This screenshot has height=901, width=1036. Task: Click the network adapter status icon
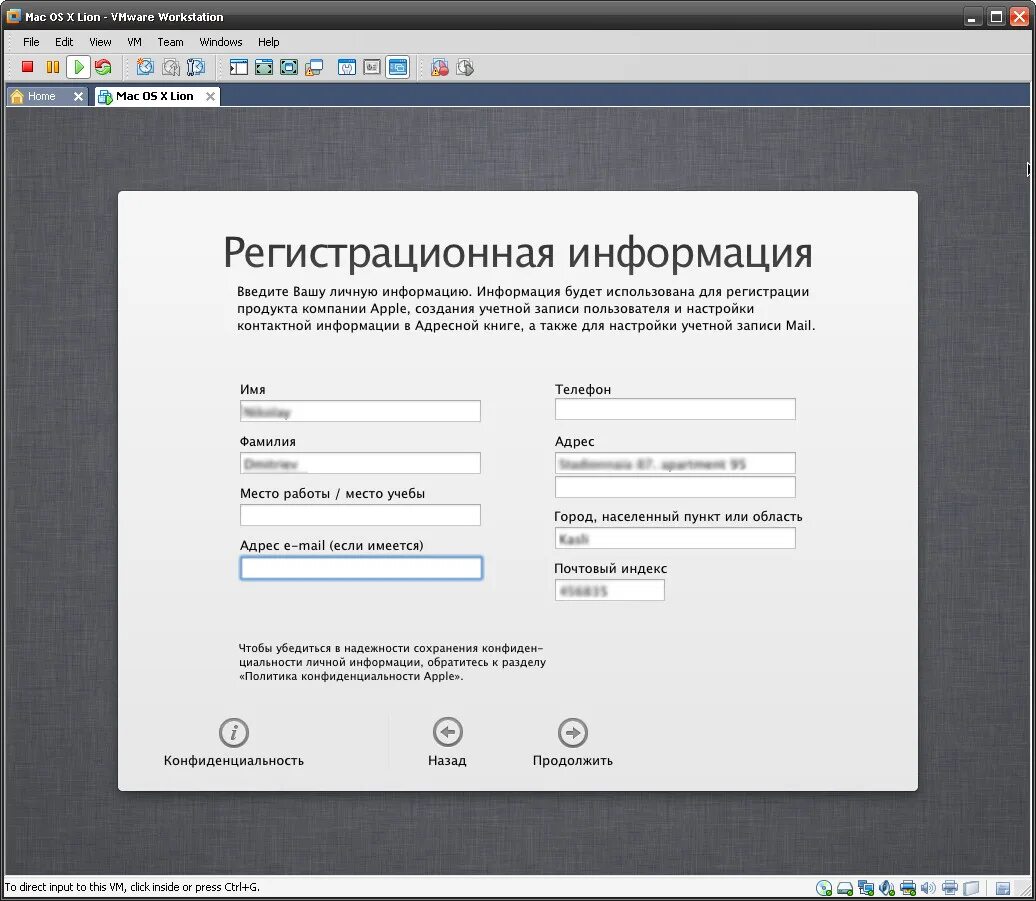click(x=866, y=888)
